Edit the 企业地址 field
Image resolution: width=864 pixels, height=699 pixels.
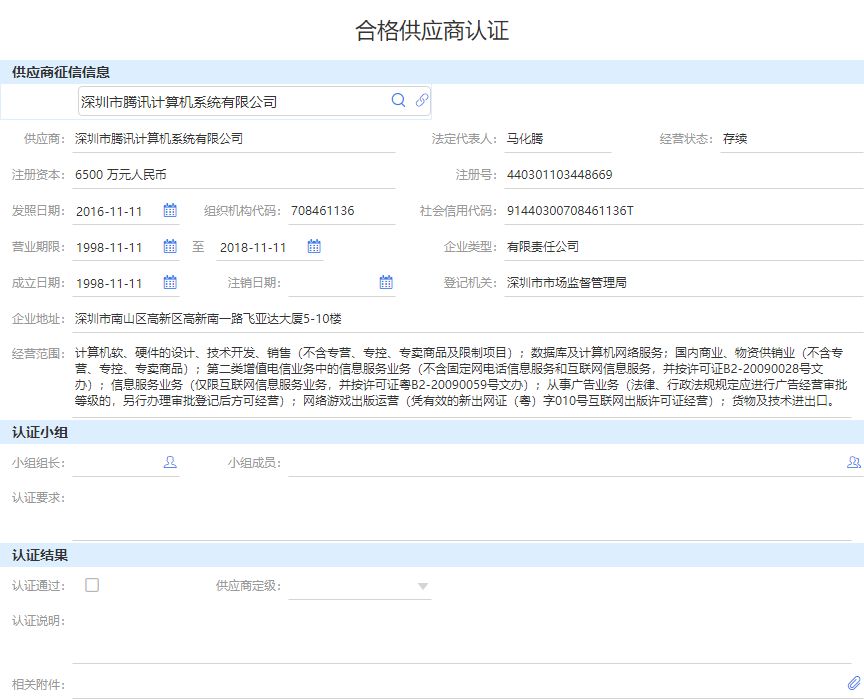[467, 319]
